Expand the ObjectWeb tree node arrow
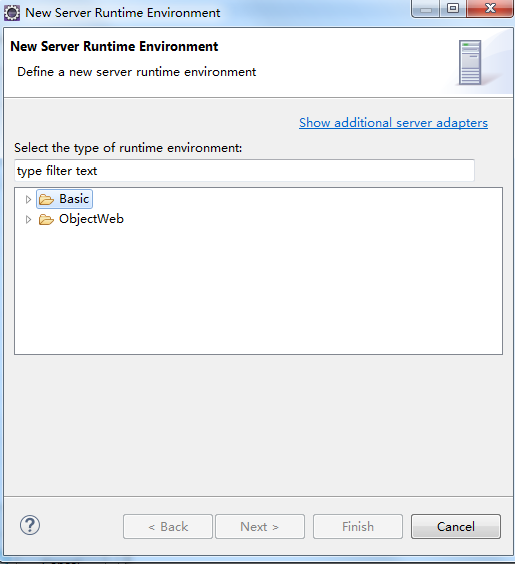Viewport: 515px width, 564px height. pyautogui.click(x=28, y=219)
